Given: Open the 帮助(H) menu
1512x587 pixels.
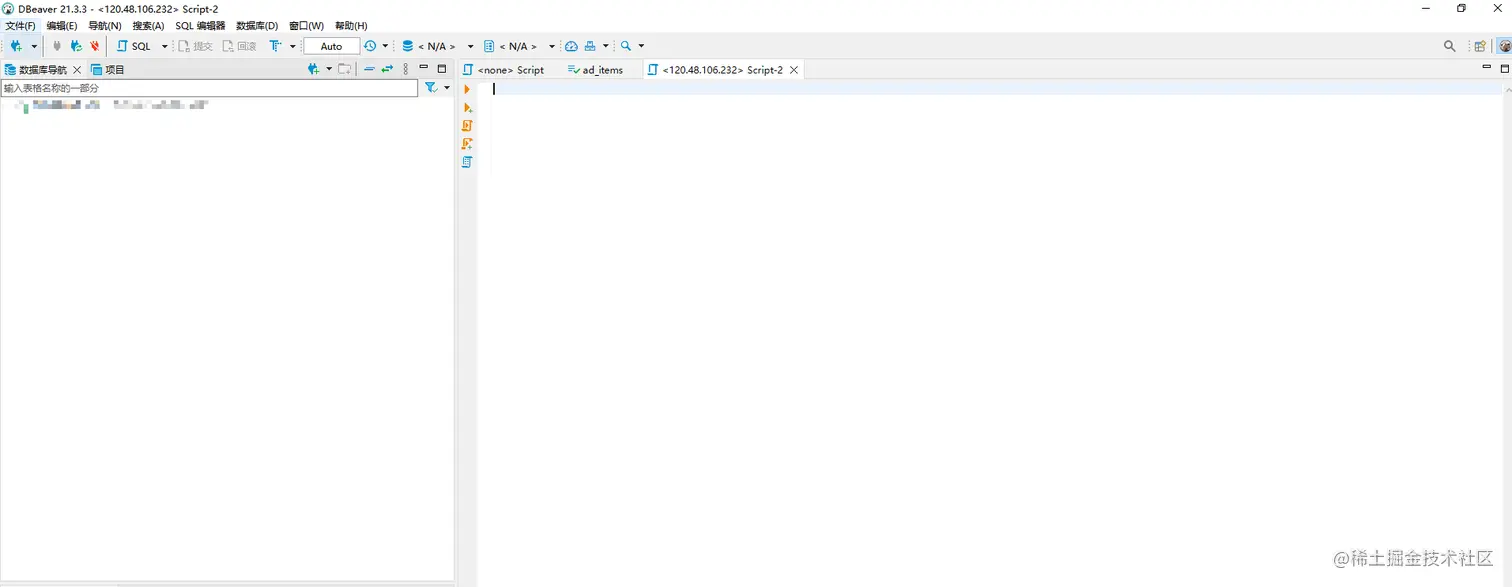Looking at the screenshot, I should click(x=351, y=26).
